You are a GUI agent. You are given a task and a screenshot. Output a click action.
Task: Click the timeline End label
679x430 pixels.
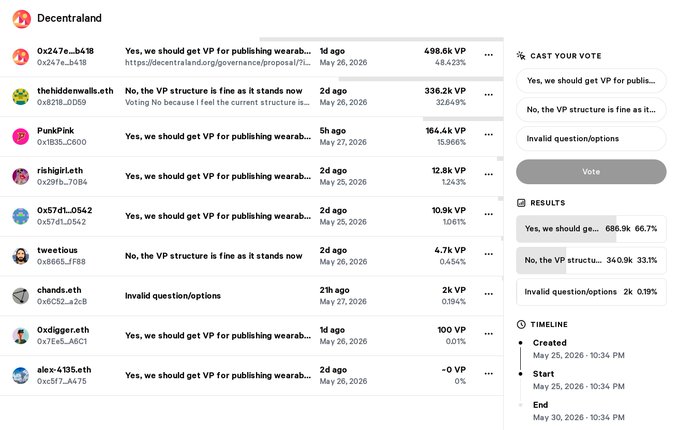[x=540, y=405]
